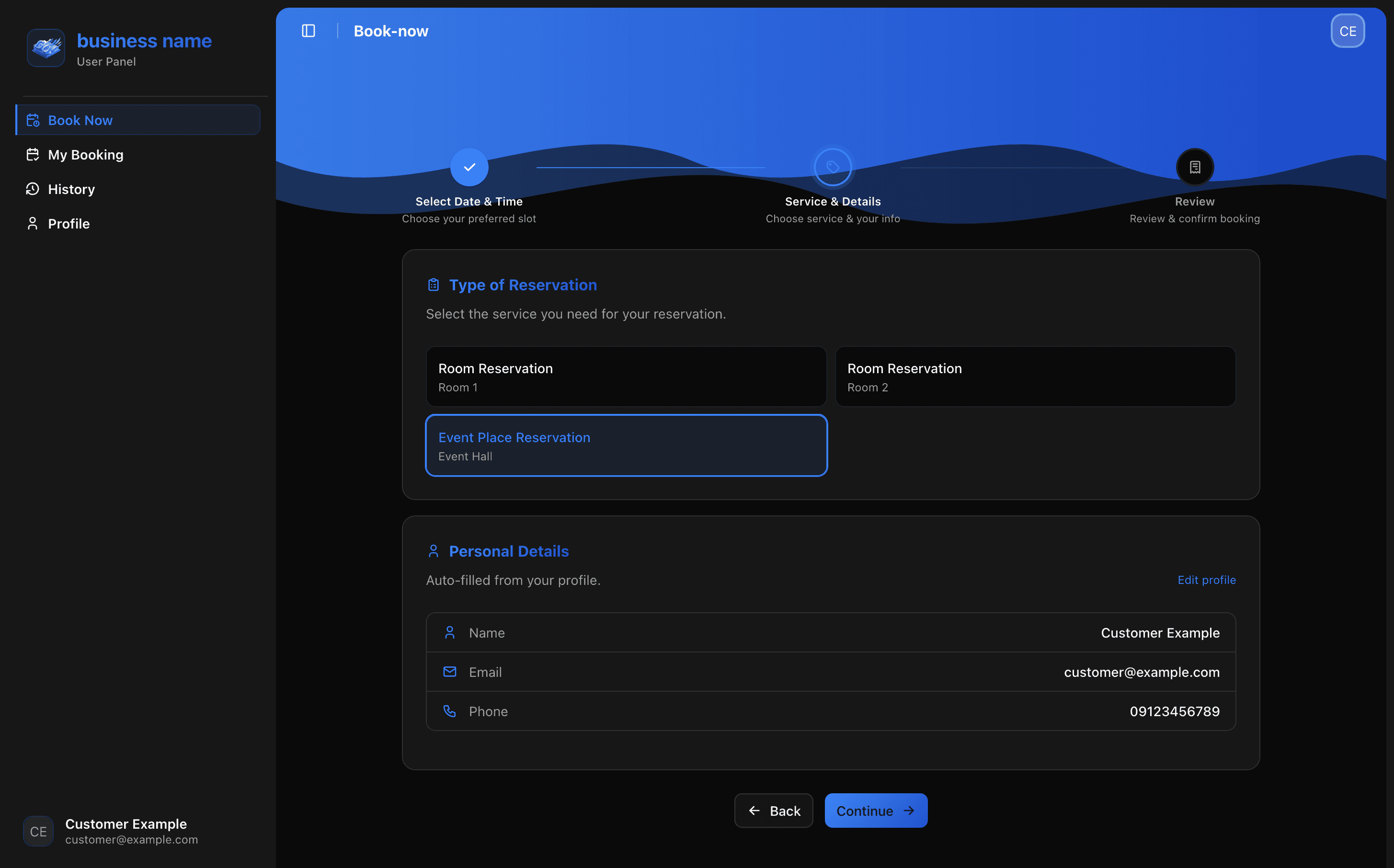Toggle the sidebar panel icon

308,31
